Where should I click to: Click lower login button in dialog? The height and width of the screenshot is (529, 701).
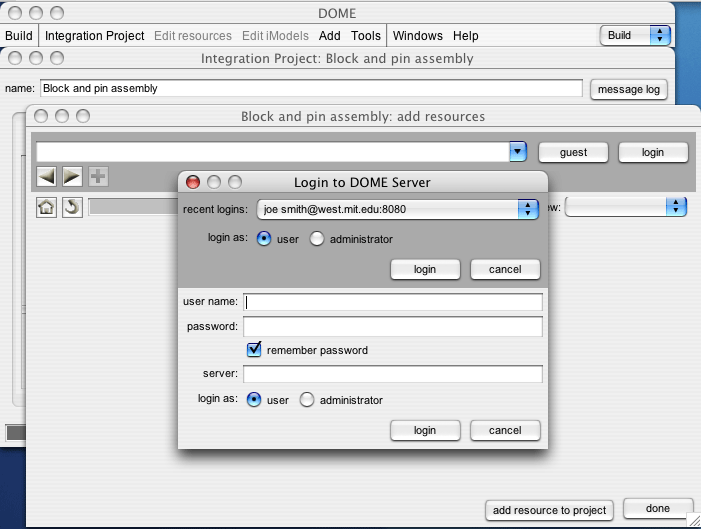coord(425,430)
